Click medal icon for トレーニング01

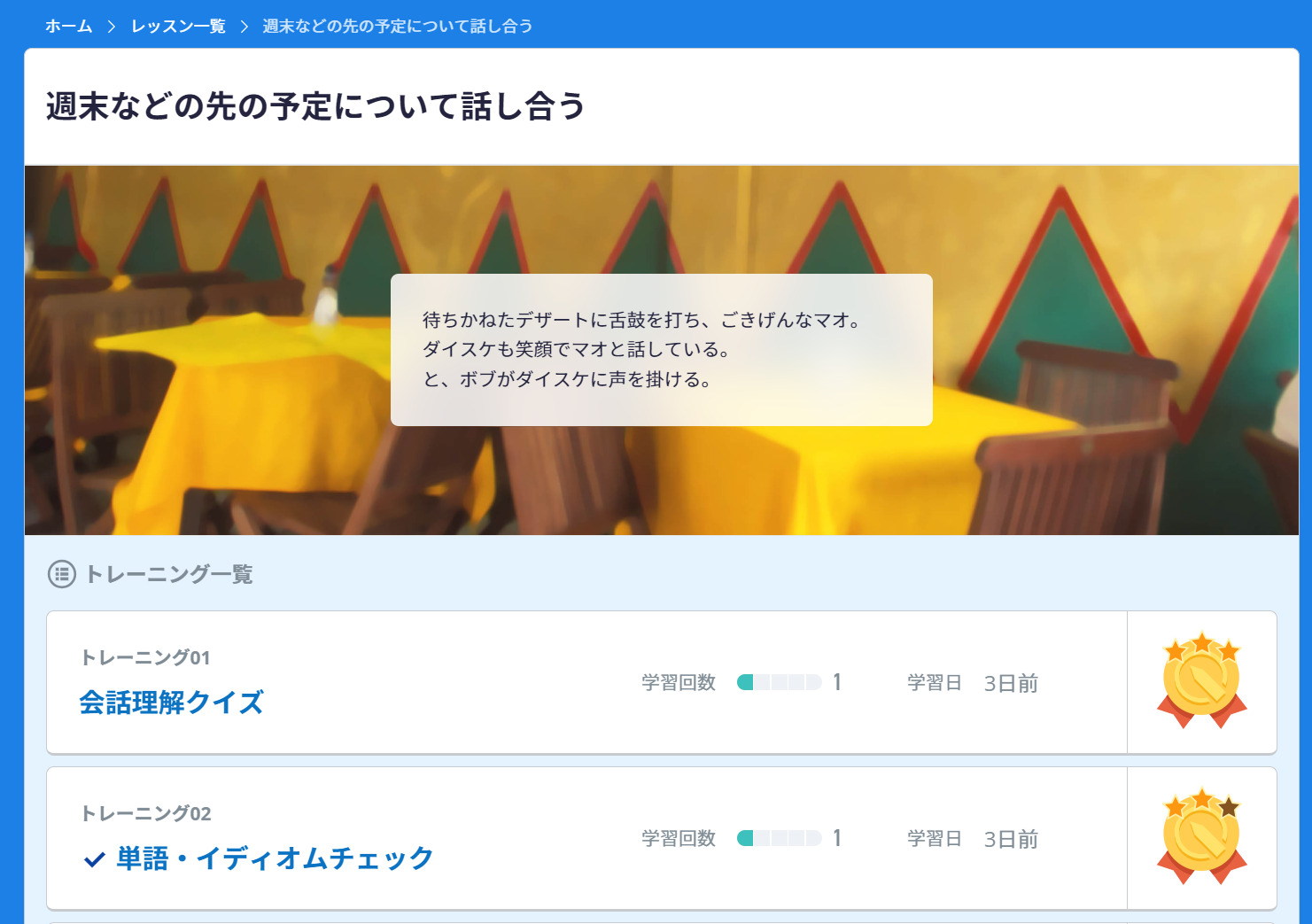click(1202, 680)
